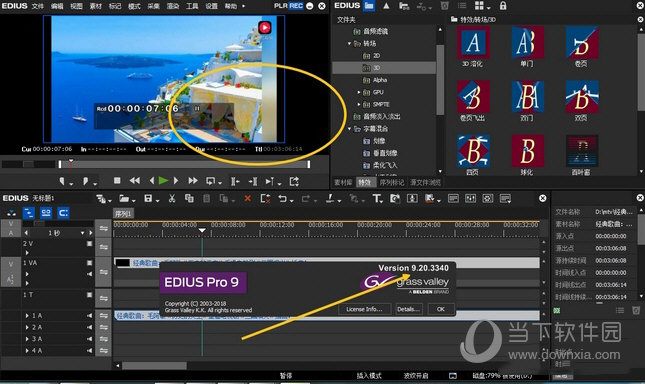Jump to previous edit point icon

tap(235, 181)
